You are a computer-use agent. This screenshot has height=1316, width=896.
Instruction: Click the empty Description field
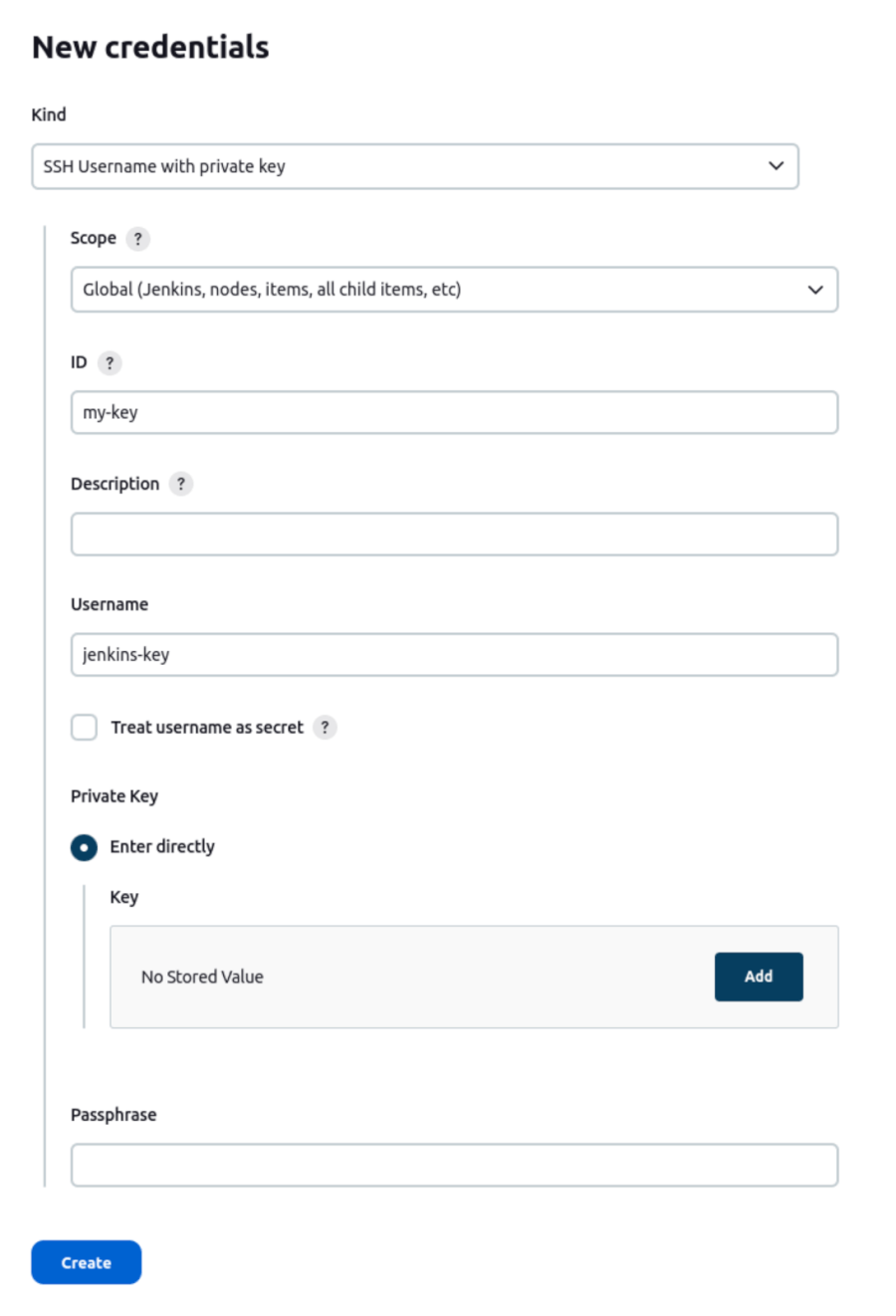tap(454, 534)
